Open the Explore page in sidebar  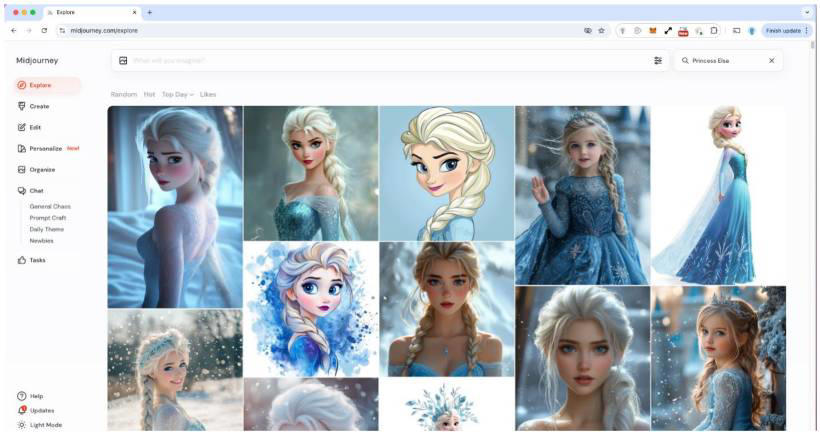tap(48, 85)
